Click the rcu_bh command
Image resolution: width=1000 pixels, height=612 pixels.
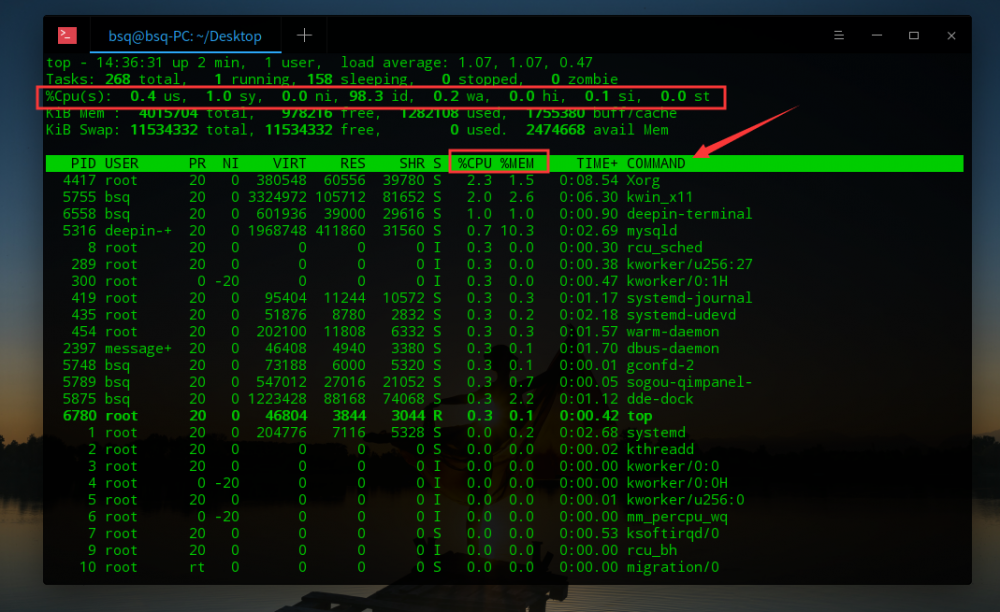point(652,550)
